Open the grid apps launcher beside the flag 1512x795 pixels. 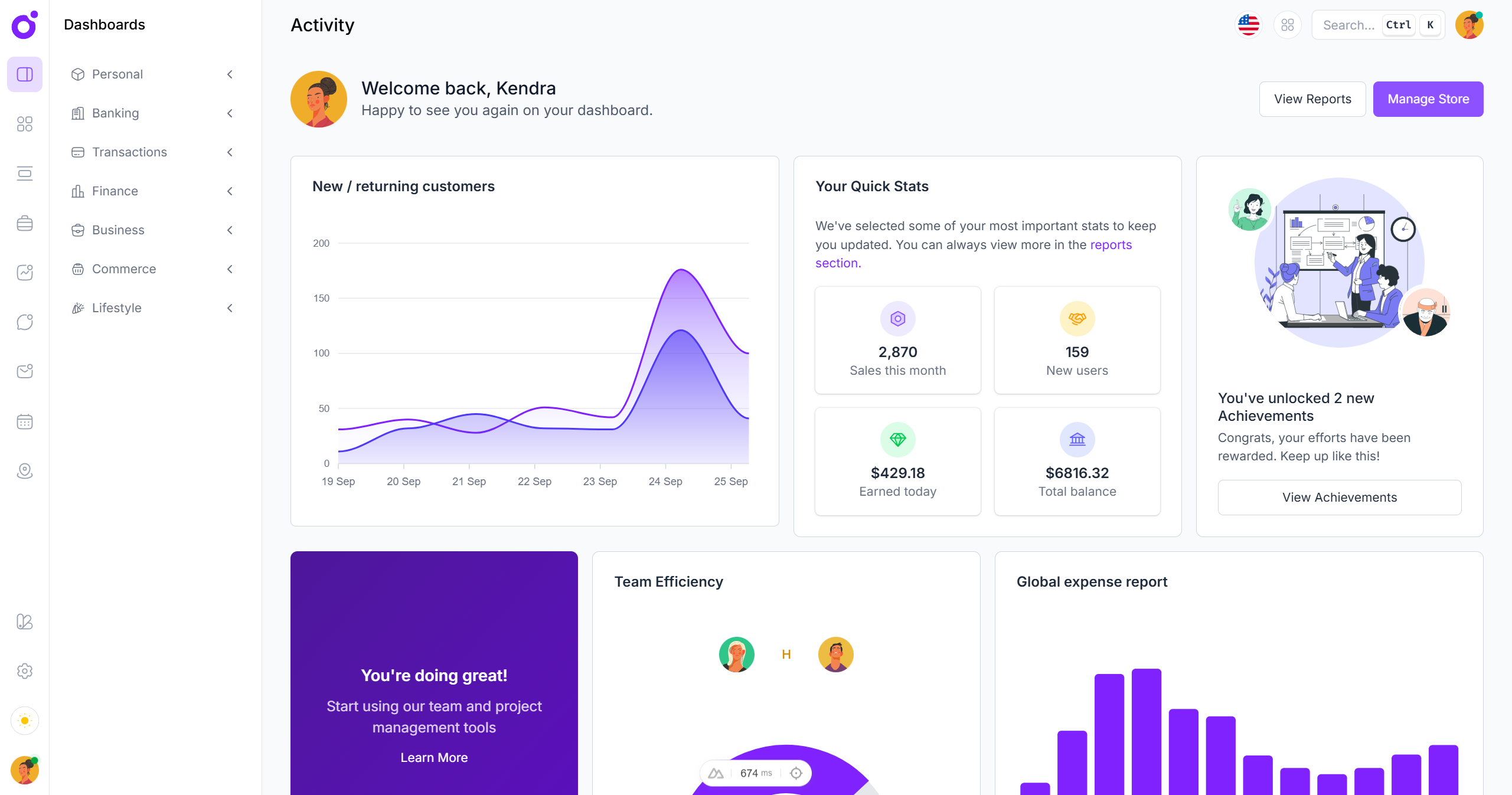(1288, 25)
